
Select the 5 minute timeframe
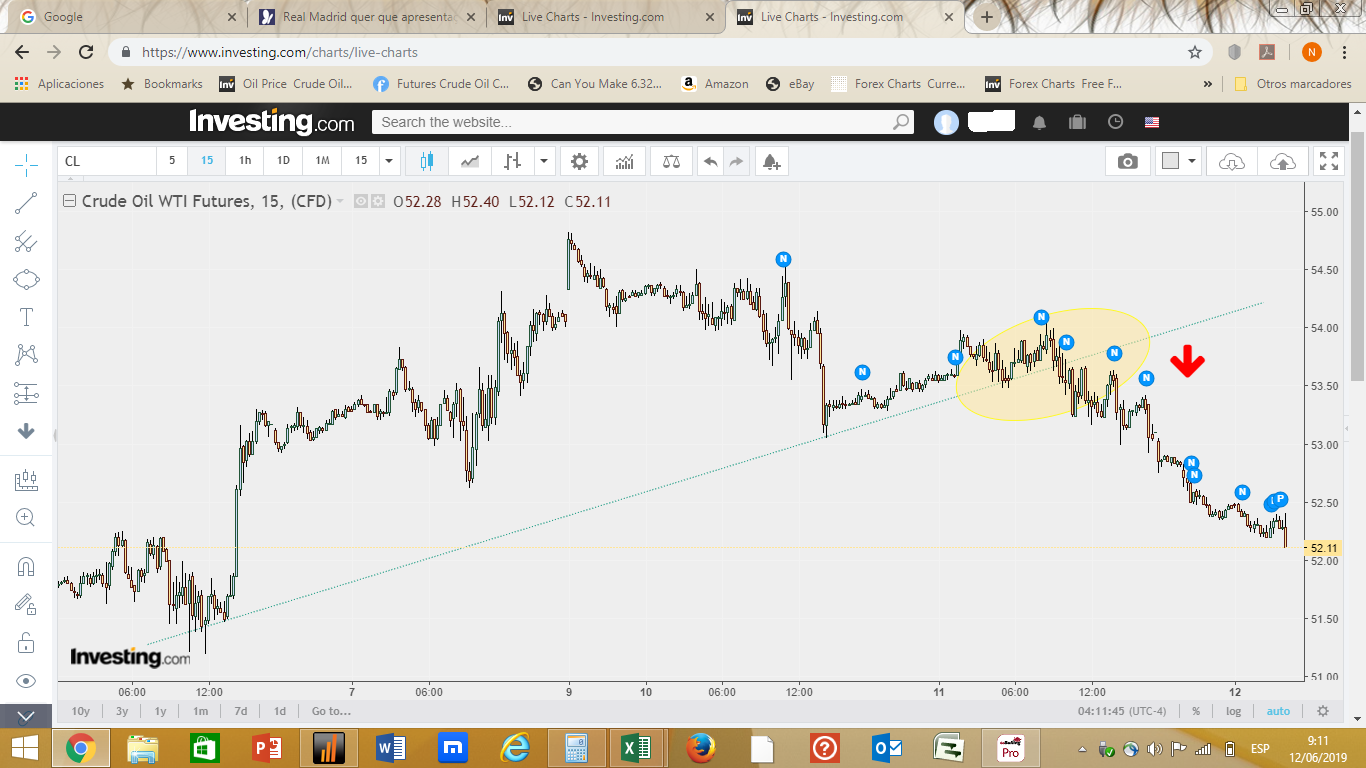(x=172, y=161)
